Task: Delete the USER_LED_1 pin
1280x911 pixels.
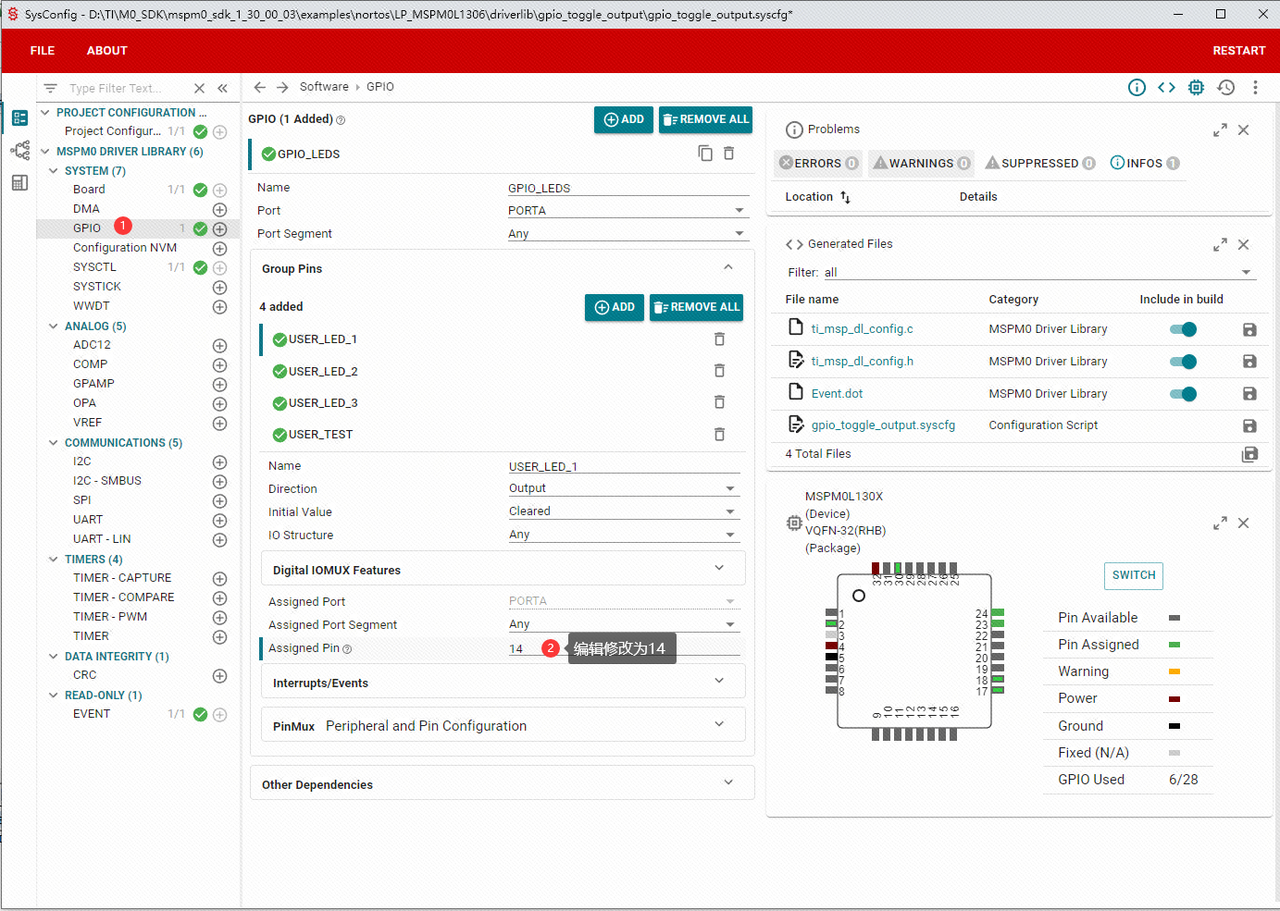Action: (x=719, y=339)
